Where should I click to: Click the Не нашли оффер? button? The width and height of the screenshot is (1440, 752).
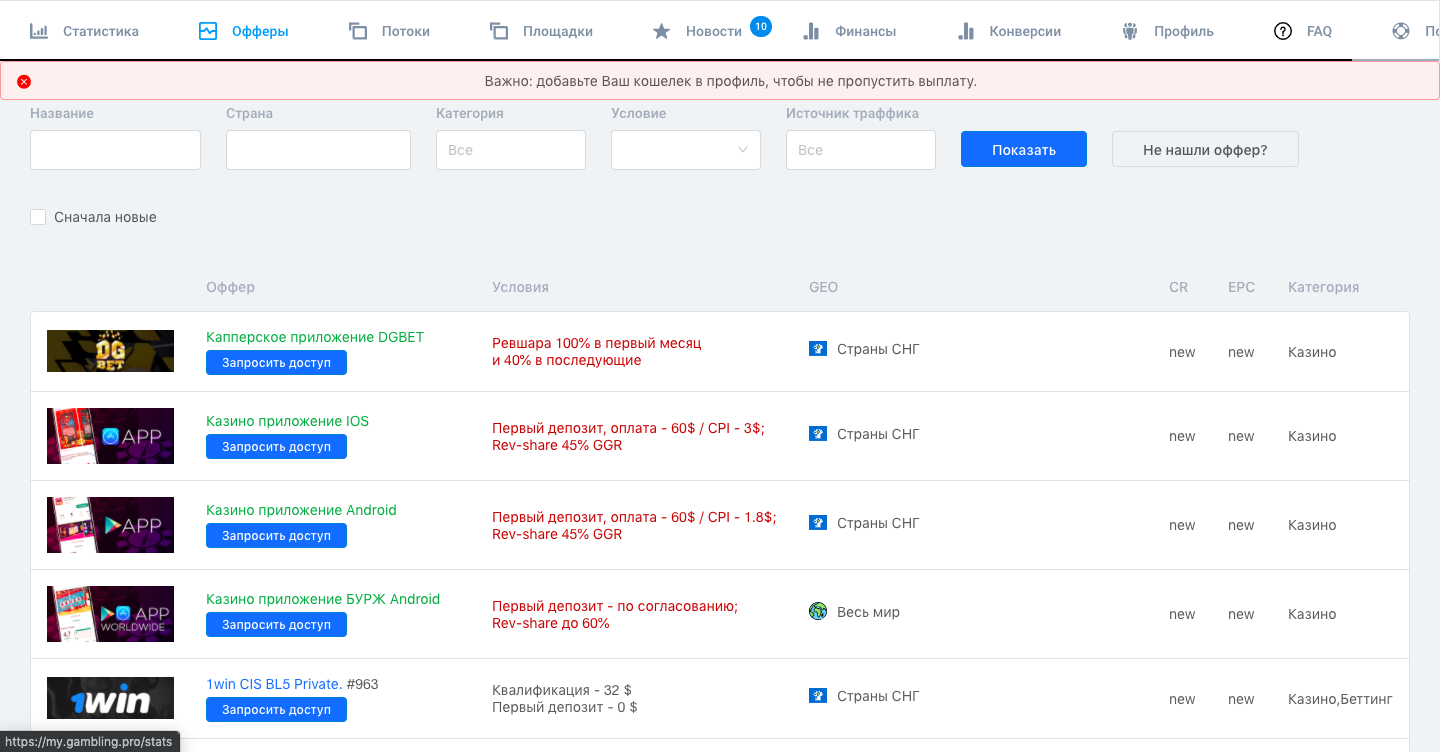click(x=1205, y=150)
